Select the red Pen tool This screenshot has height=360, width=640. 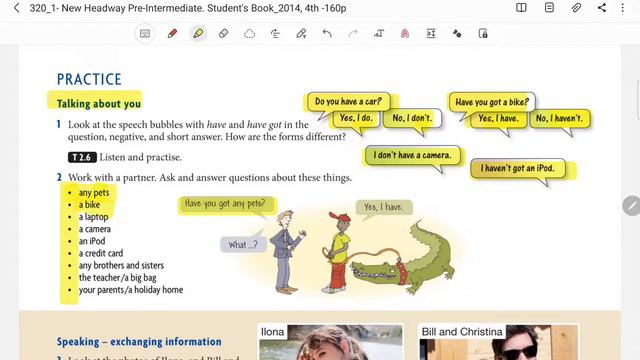[x=172, y=33]
